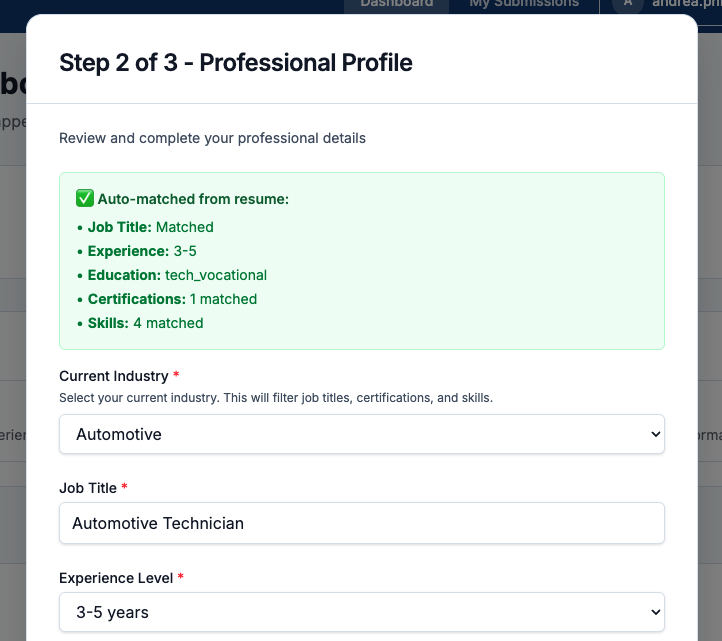This screenshot has width=722, height=641.
Task: Focus the Job Title field with Automotive Technician
Action: pos(361,523)
